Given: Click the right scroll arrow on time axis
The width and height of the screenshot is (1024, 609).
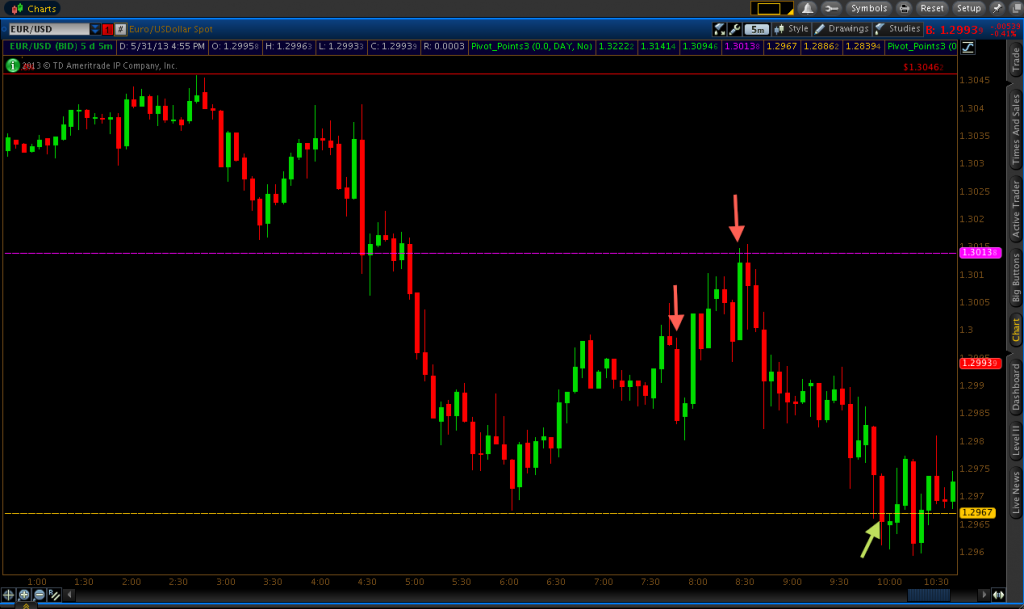Looking at the screenshot, I should click(984, 595).
